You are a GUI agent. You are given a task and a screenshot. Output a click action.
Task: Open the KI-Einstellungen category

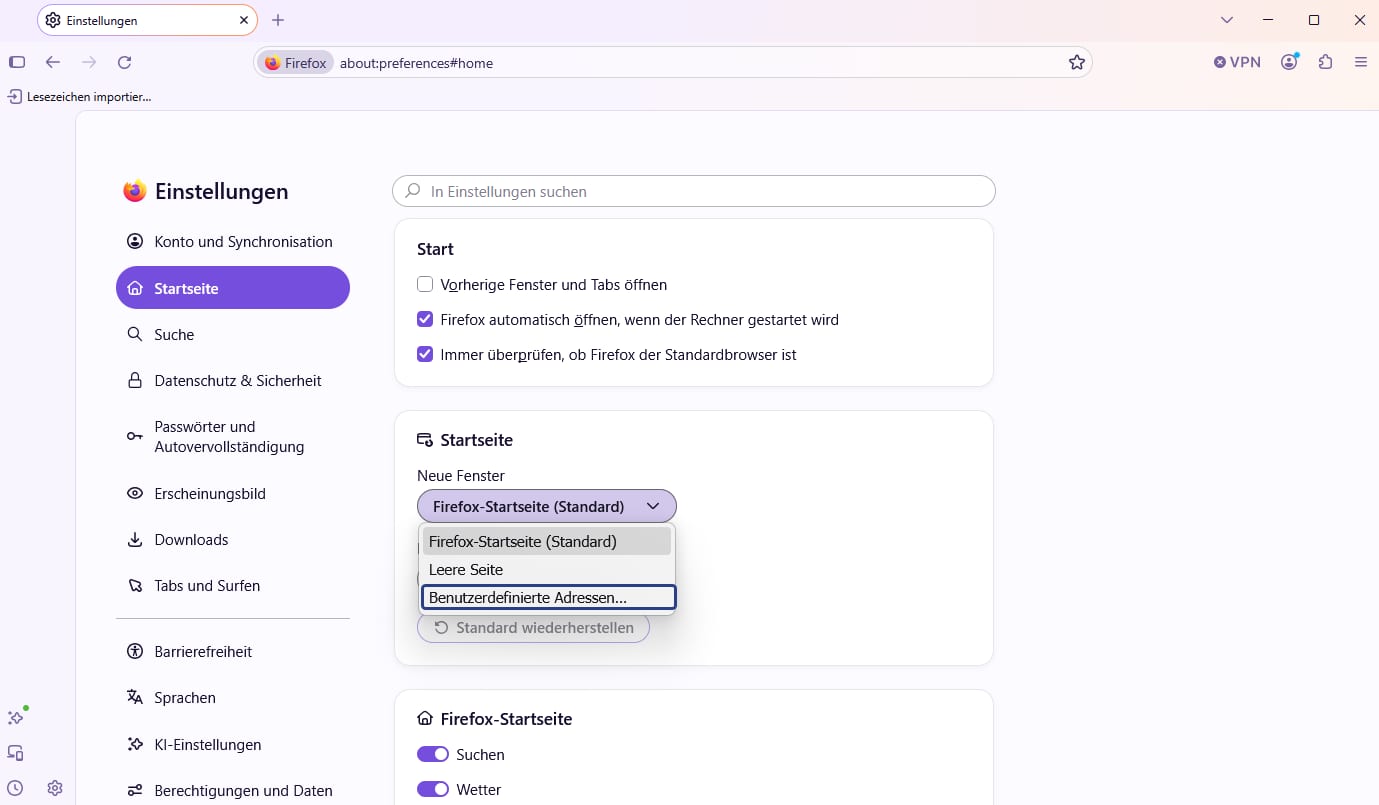(x=233, y=745)
